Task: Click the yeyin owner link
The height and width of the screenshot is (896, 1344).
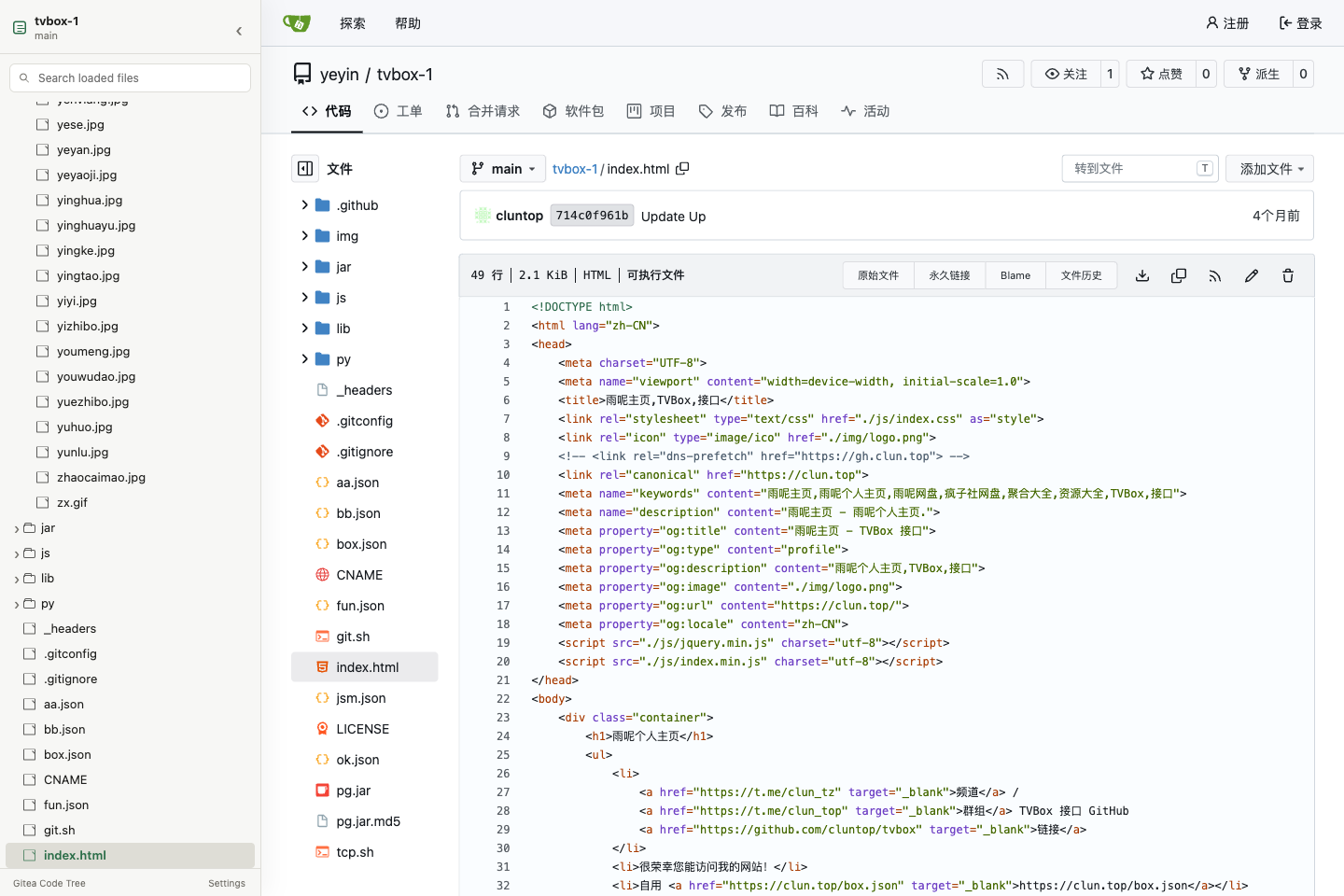Action: [339, 75]
